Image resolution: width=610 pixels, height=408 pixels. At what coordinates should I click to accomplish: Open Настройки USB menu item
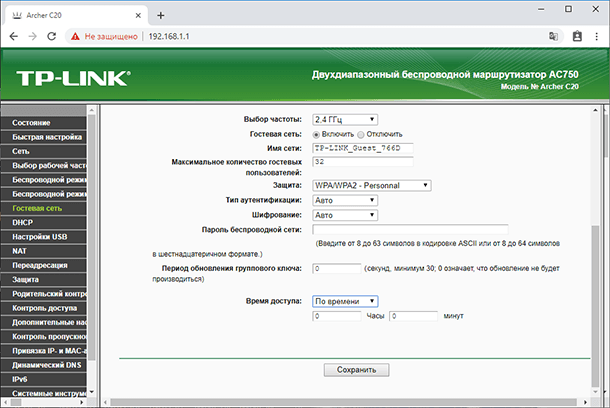(x=44, y=237)
